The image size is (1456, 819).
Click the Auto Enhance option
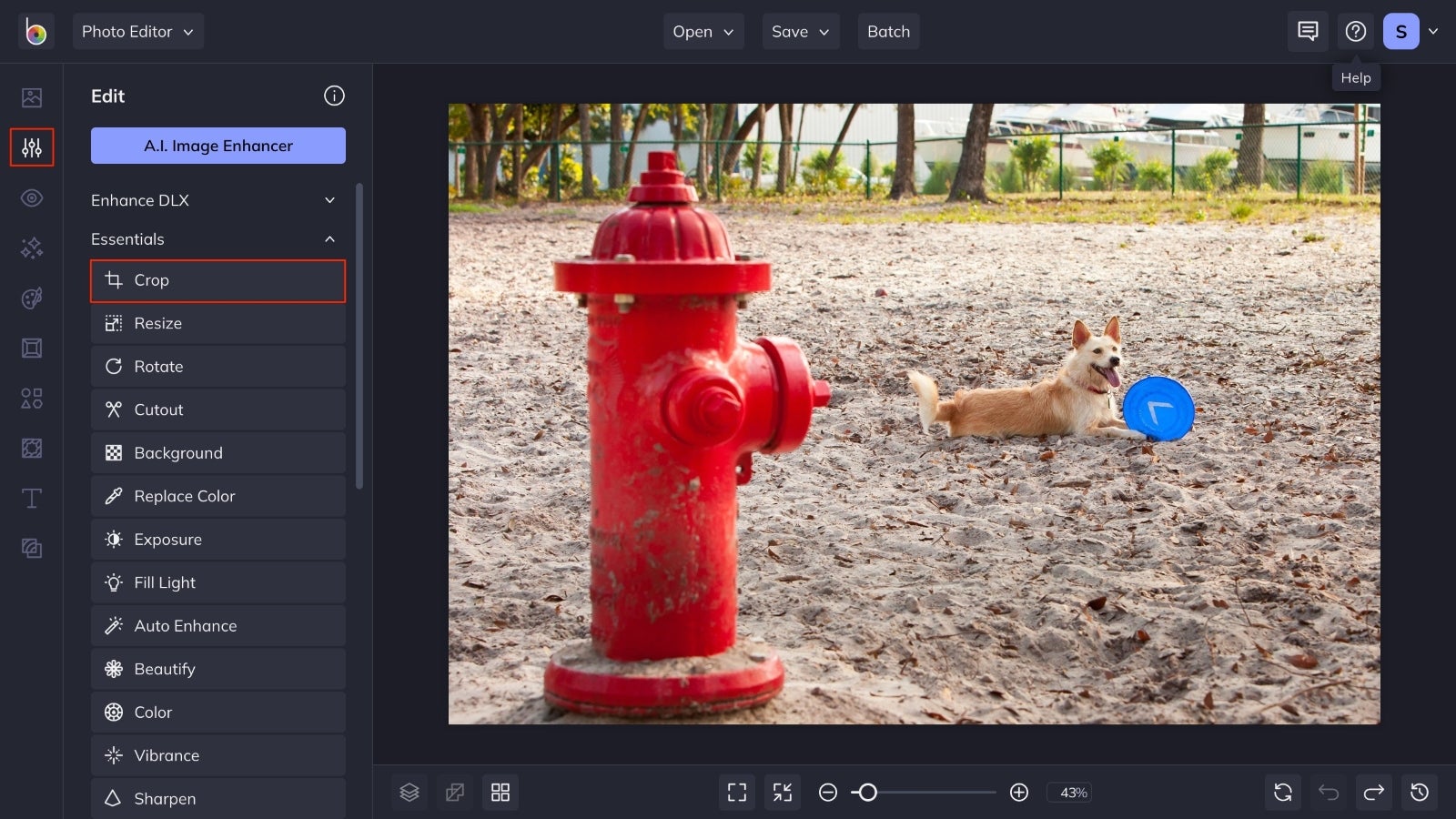217,625
